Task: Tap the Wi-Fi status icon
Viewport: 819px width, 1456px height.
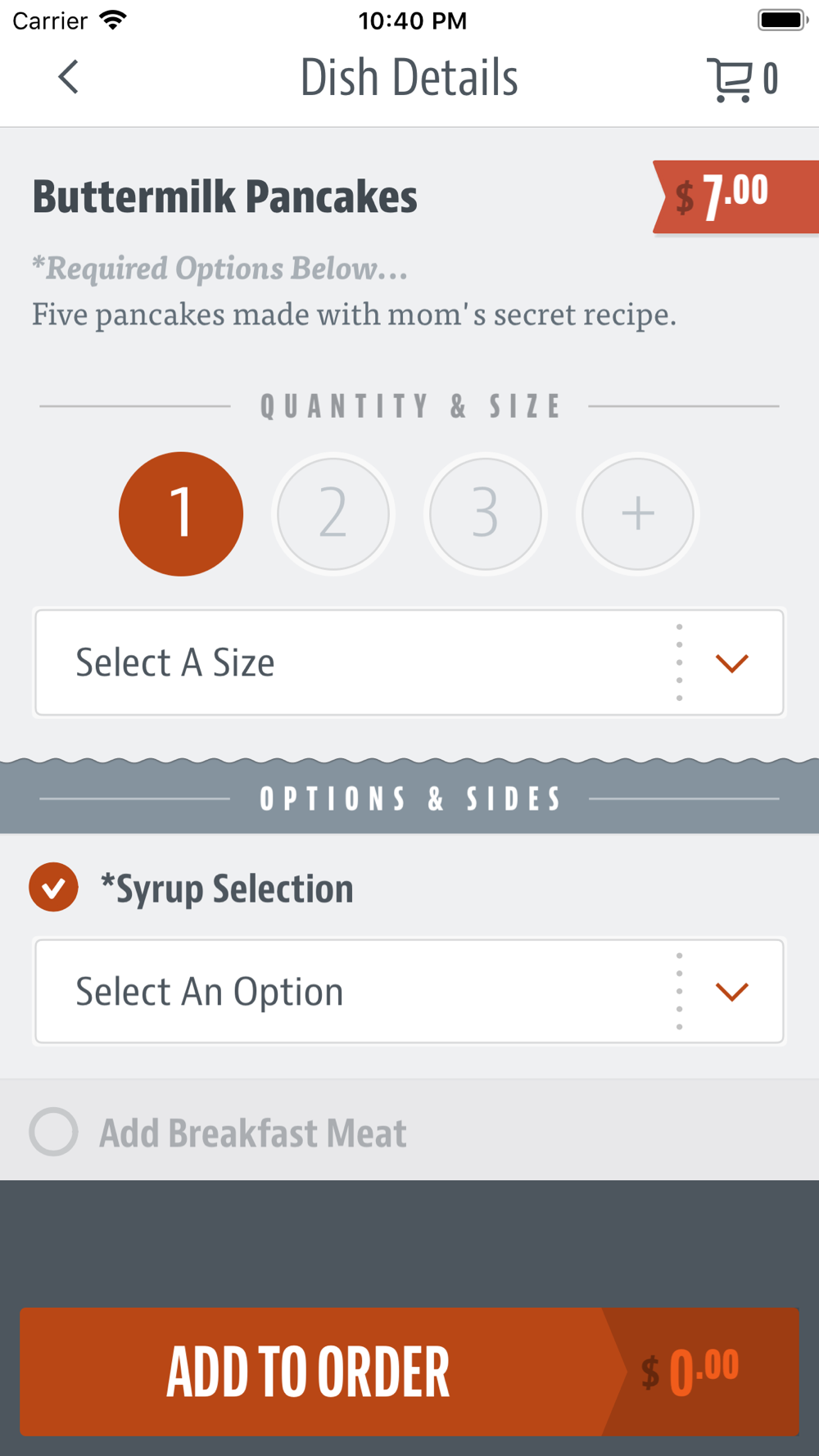Action: point(112,20)
